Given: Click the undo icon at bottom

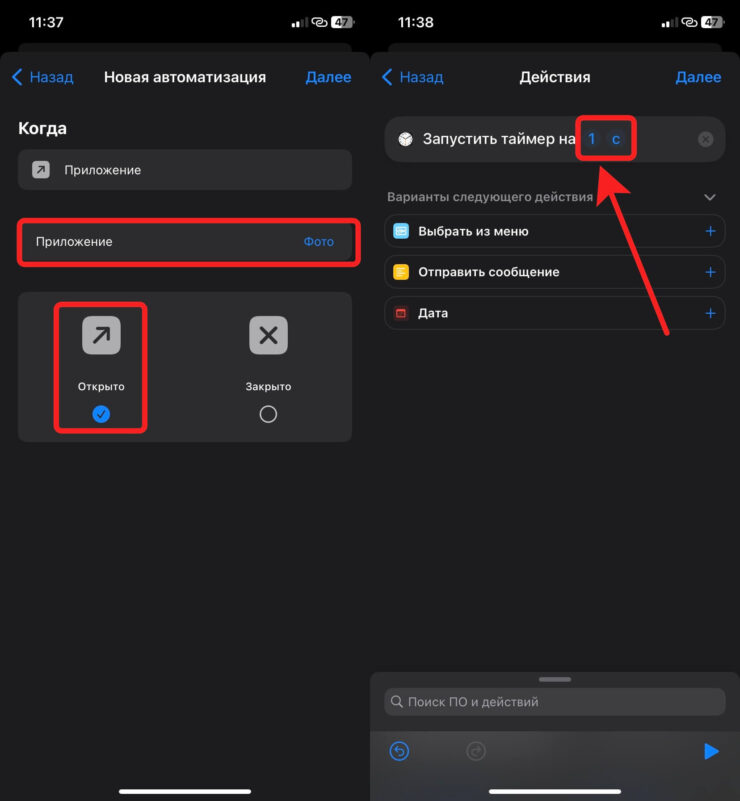Looking at the screenshot, I should 399,751.
